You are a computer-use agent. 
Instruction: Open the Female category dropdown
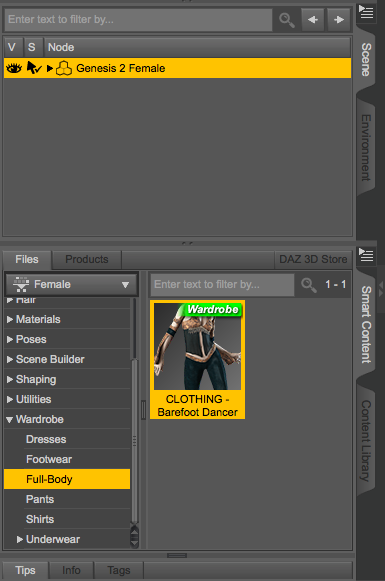coord(72,285)
